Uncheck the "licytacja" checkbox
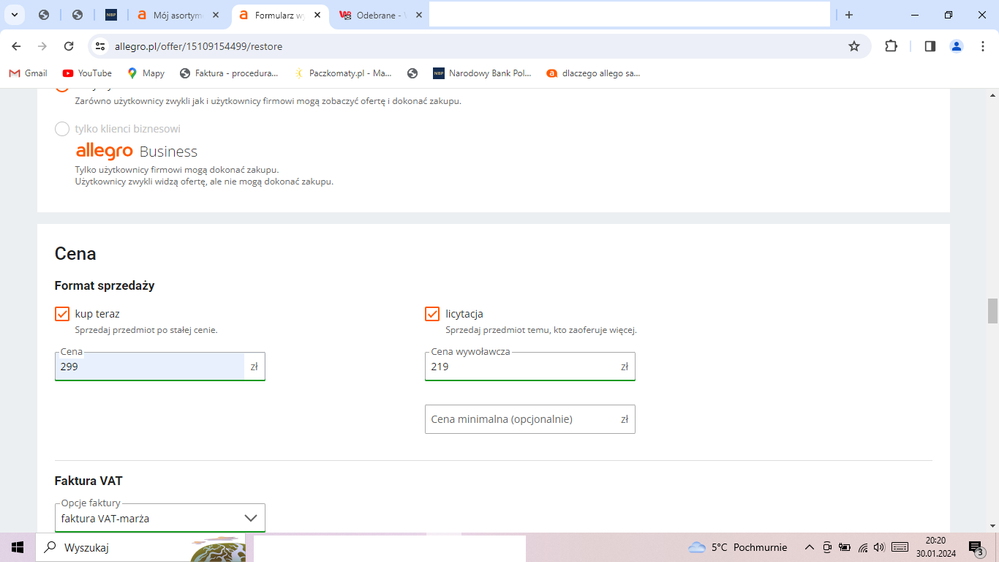This screenshot has height=562, width=999. (432, 314)
